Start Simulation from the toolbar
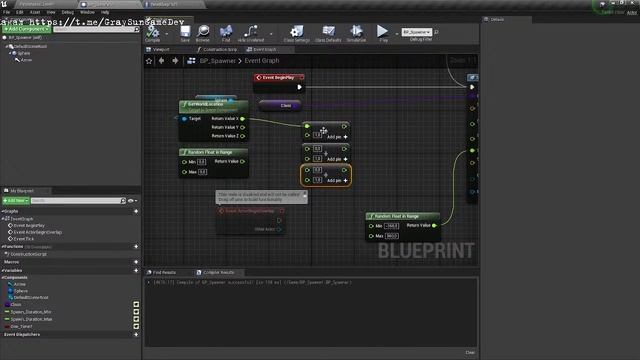 point(356,33)
